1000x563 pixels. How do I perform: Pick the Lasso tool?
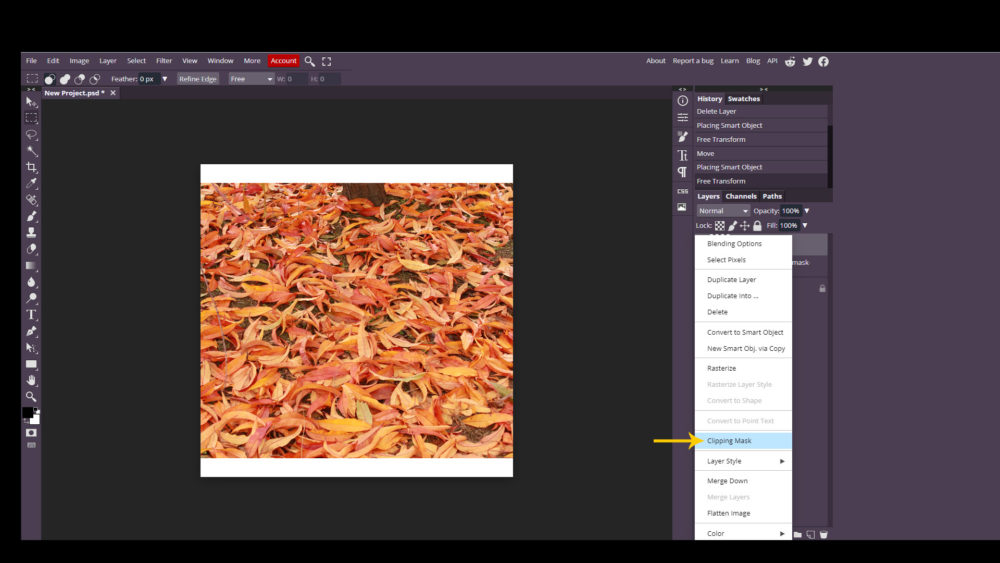[31, 134]
